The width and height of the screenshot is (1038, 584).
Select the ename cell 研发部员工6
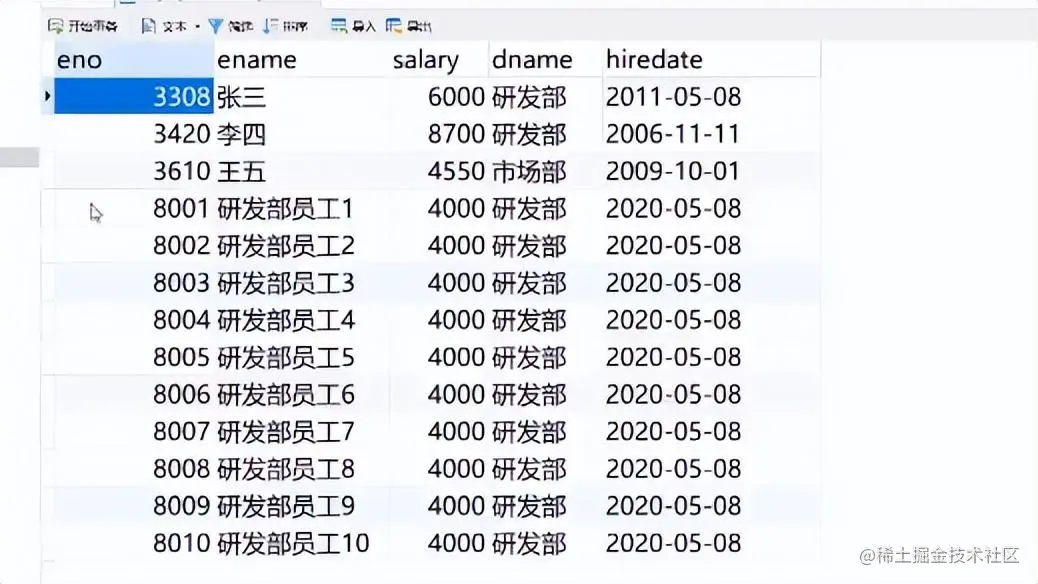(x=302, y=394)
